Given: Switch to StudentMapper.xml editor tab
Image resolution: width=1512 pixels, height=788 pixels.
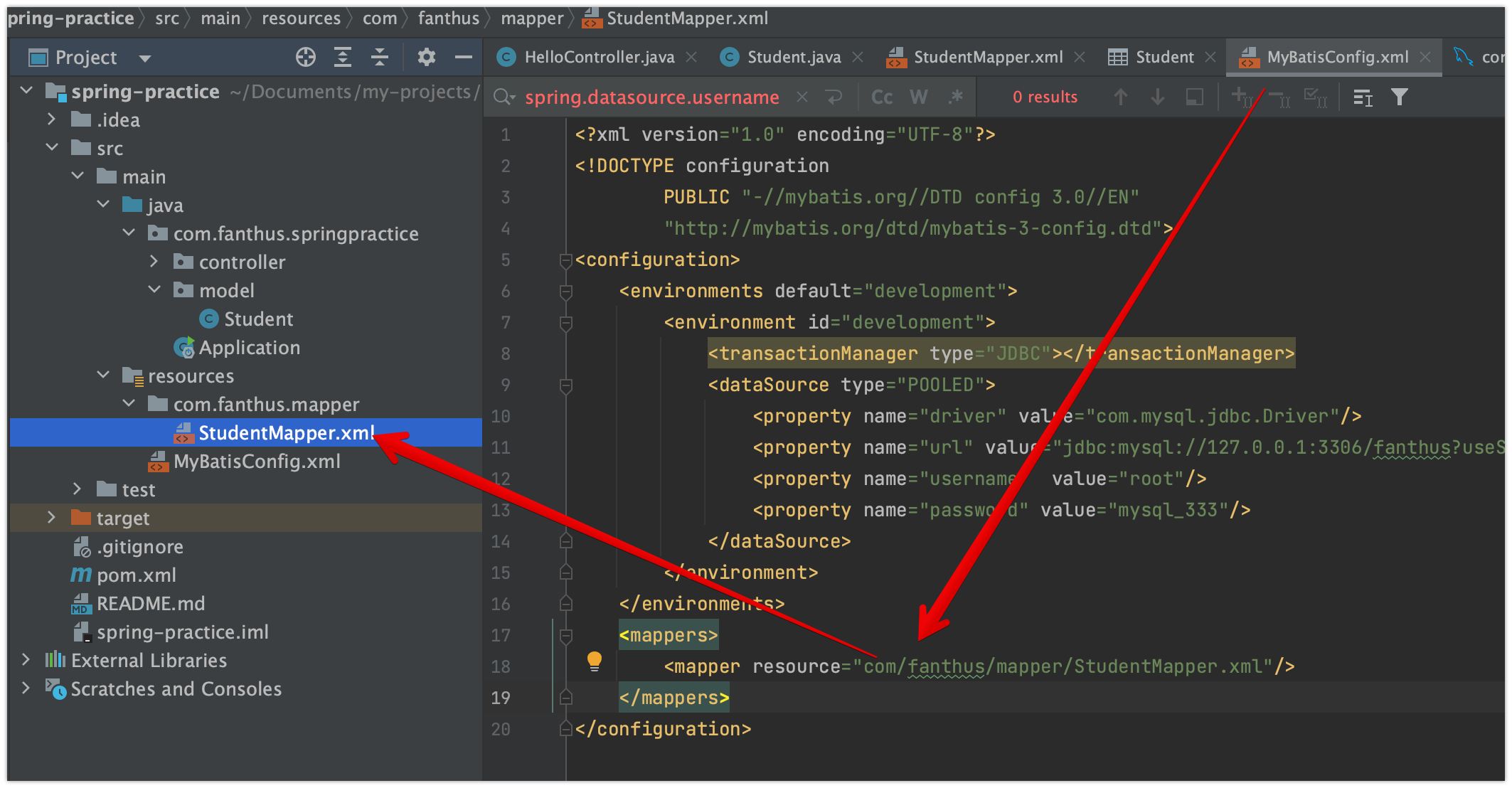Looking at the screenshot, I should (987, 58).
